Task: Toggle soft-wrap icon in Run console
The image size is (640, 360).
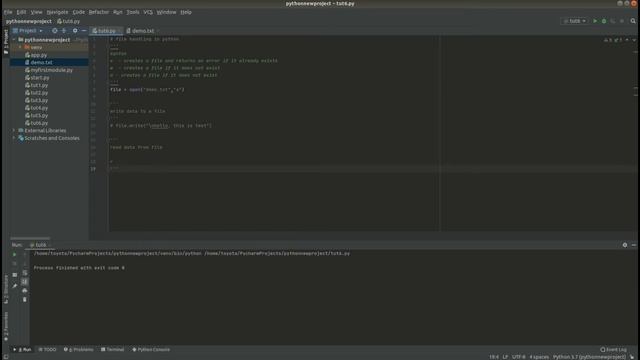Action: [x=24, y=273]
